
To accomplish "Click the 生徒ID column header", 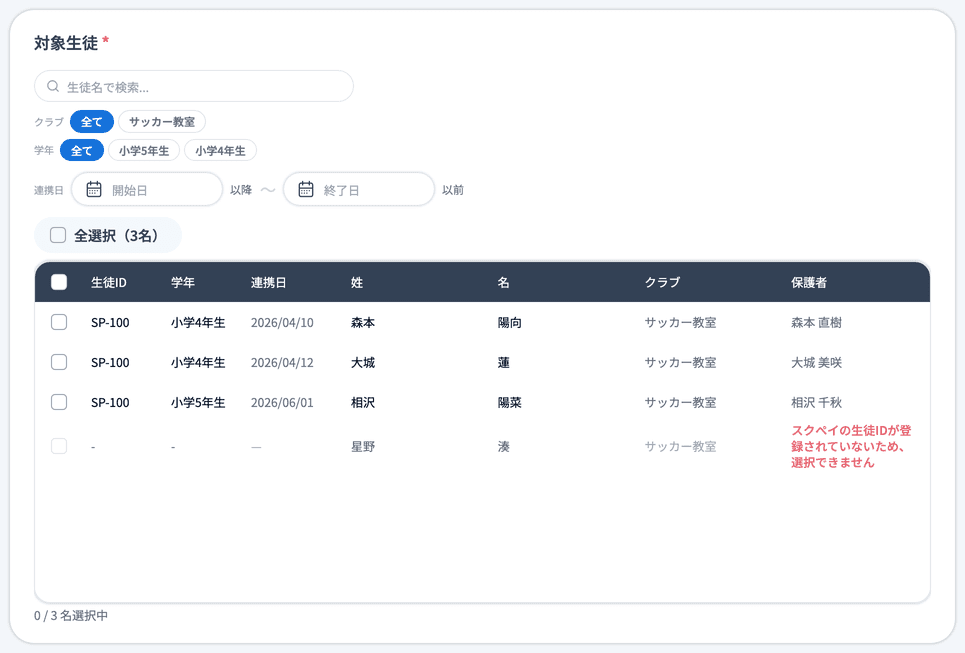I will point(109,282).
